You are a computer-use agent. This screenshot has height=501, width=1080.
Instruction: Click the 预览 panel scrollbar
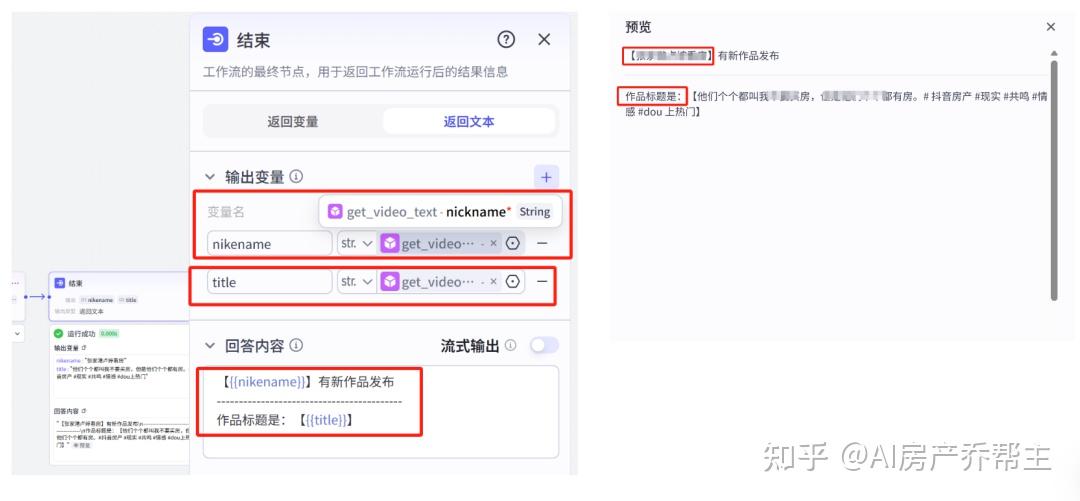pos(1054,179)
